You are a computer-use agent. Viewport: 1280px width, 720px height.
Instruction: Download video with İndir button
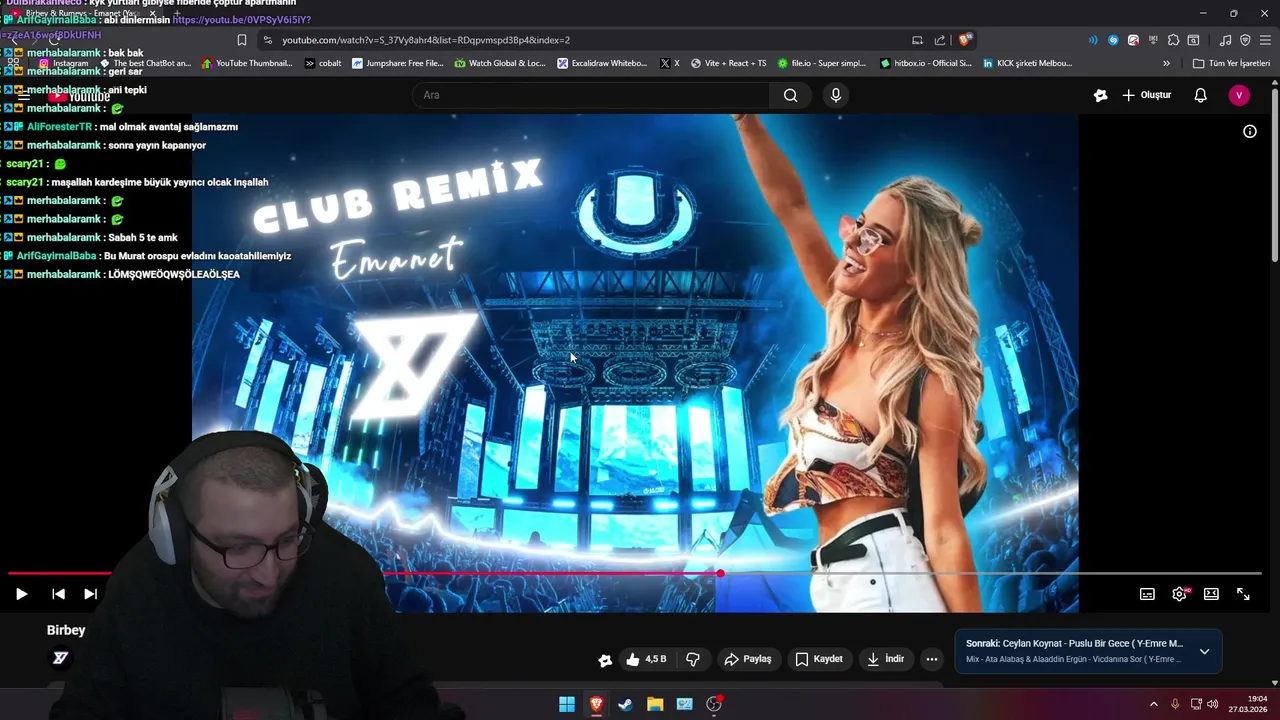tap(885, 659)
